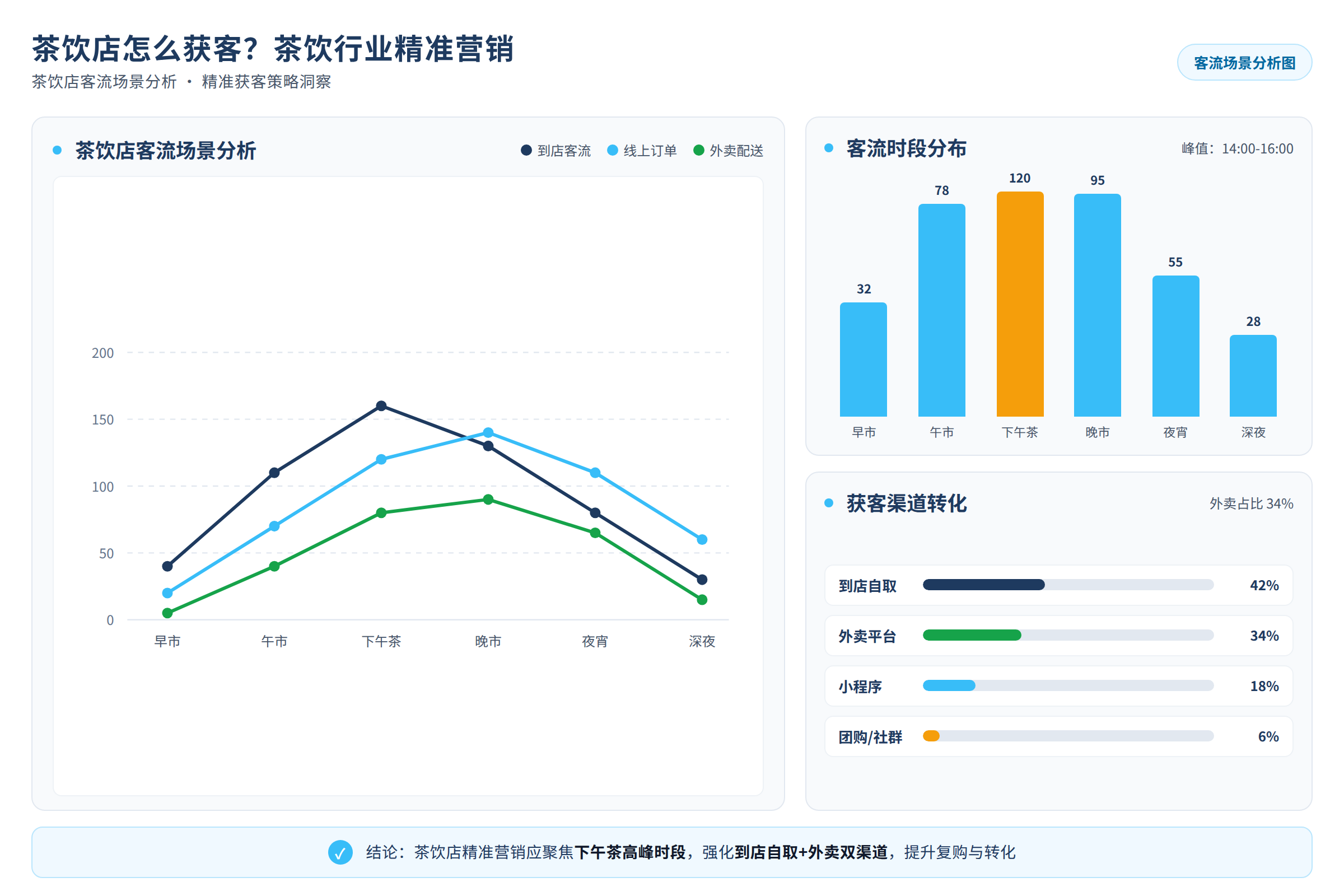
Task: Click the 线上订单 point at 晚市 peak
Action: (x=488, y=432)
